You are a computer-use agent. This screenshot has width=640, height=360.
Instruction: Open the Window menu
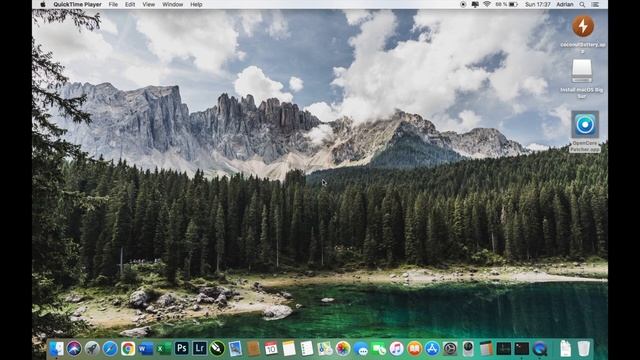click(x=173, y=4)
